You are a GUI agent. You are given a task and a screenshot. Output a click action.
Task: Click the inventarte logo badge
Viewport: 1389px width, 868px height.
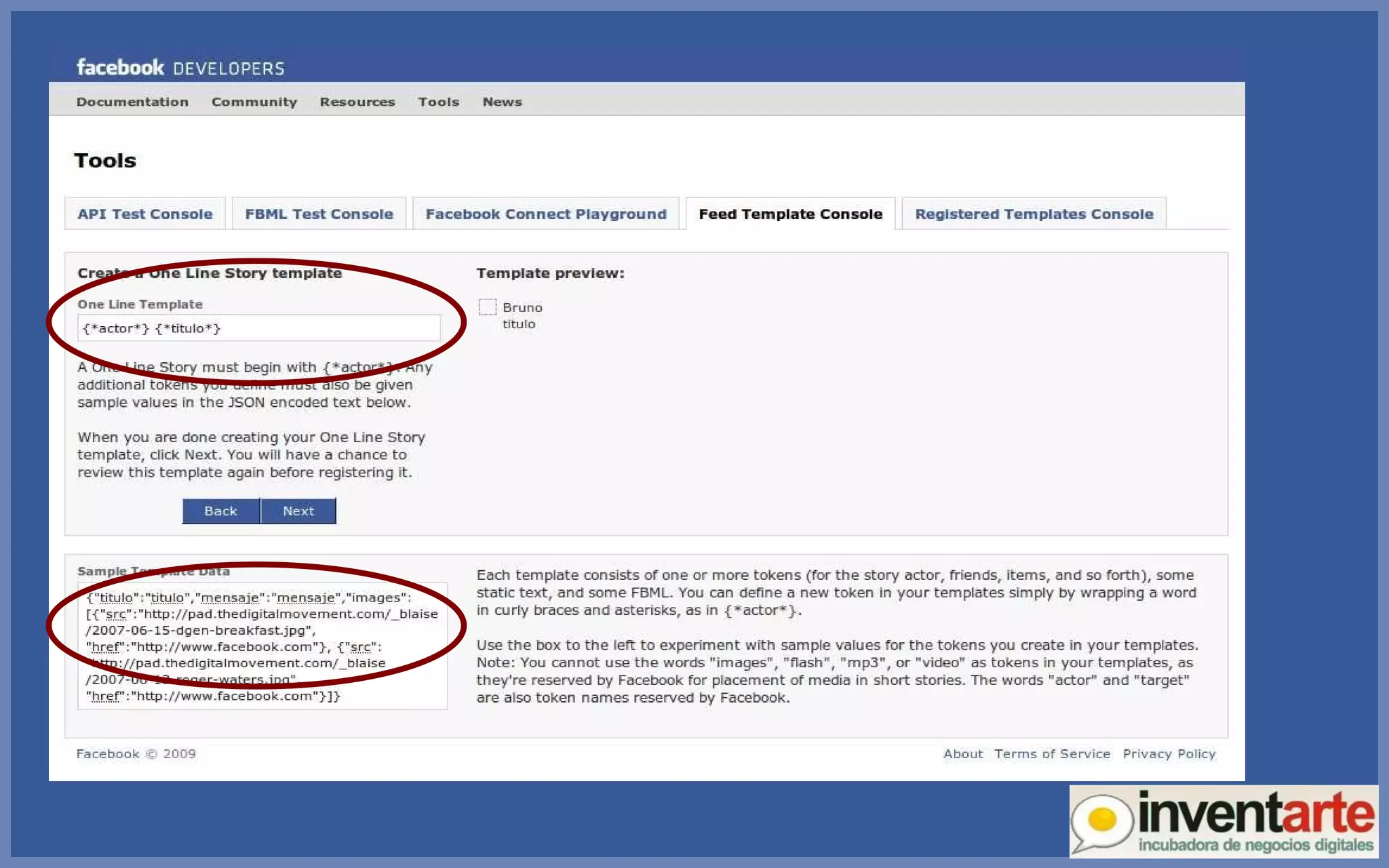coord(1224,821)
